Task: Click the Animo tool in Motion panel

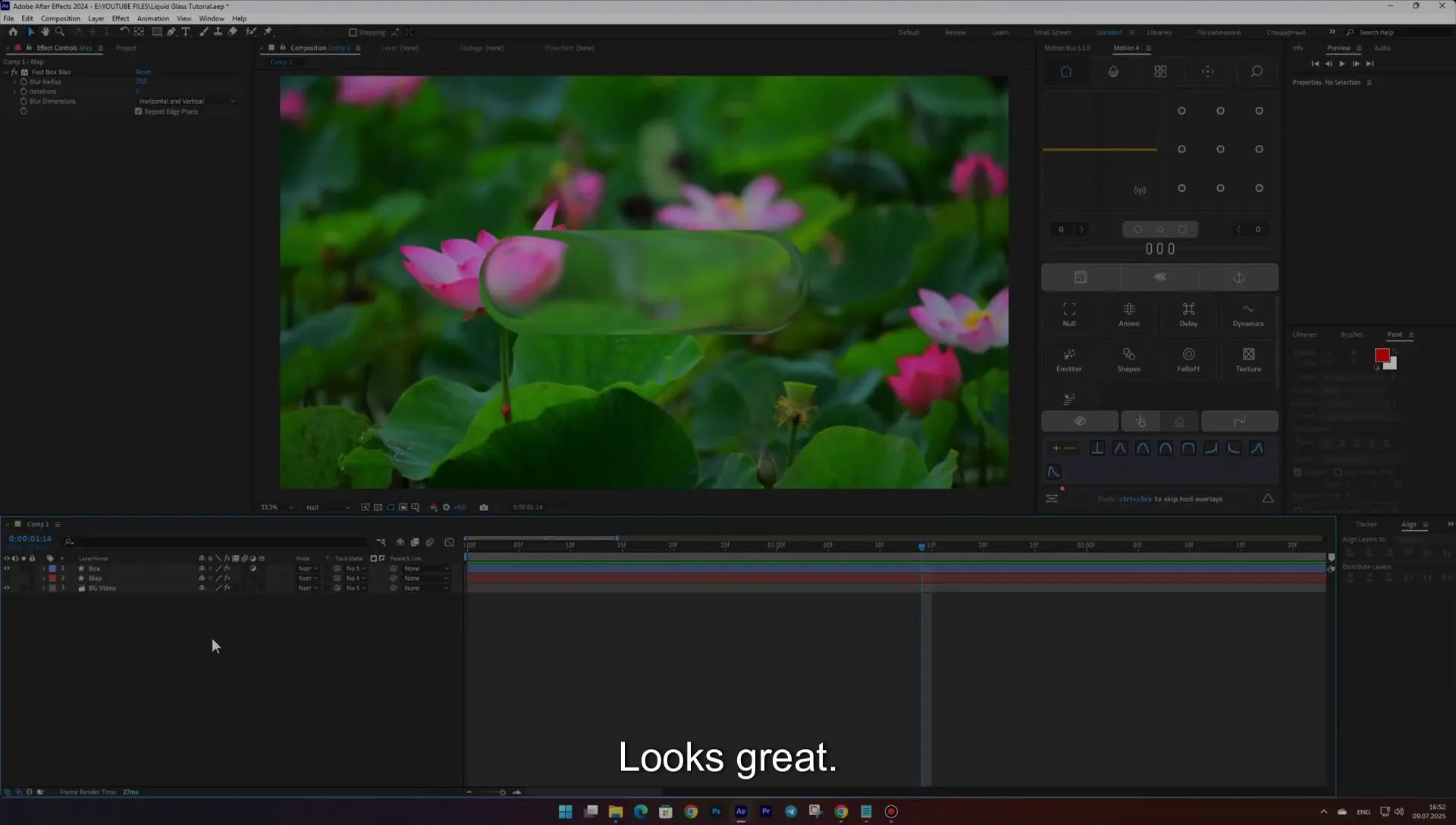Action: pyautogui.click(x=1129, y=315)
